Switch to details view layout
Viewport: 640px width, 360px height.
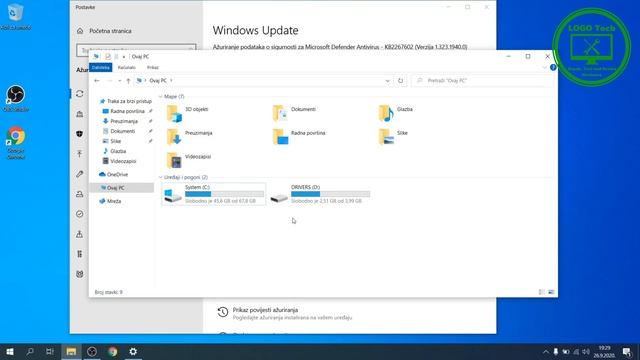pyautogui.click(x=542, y=292)
